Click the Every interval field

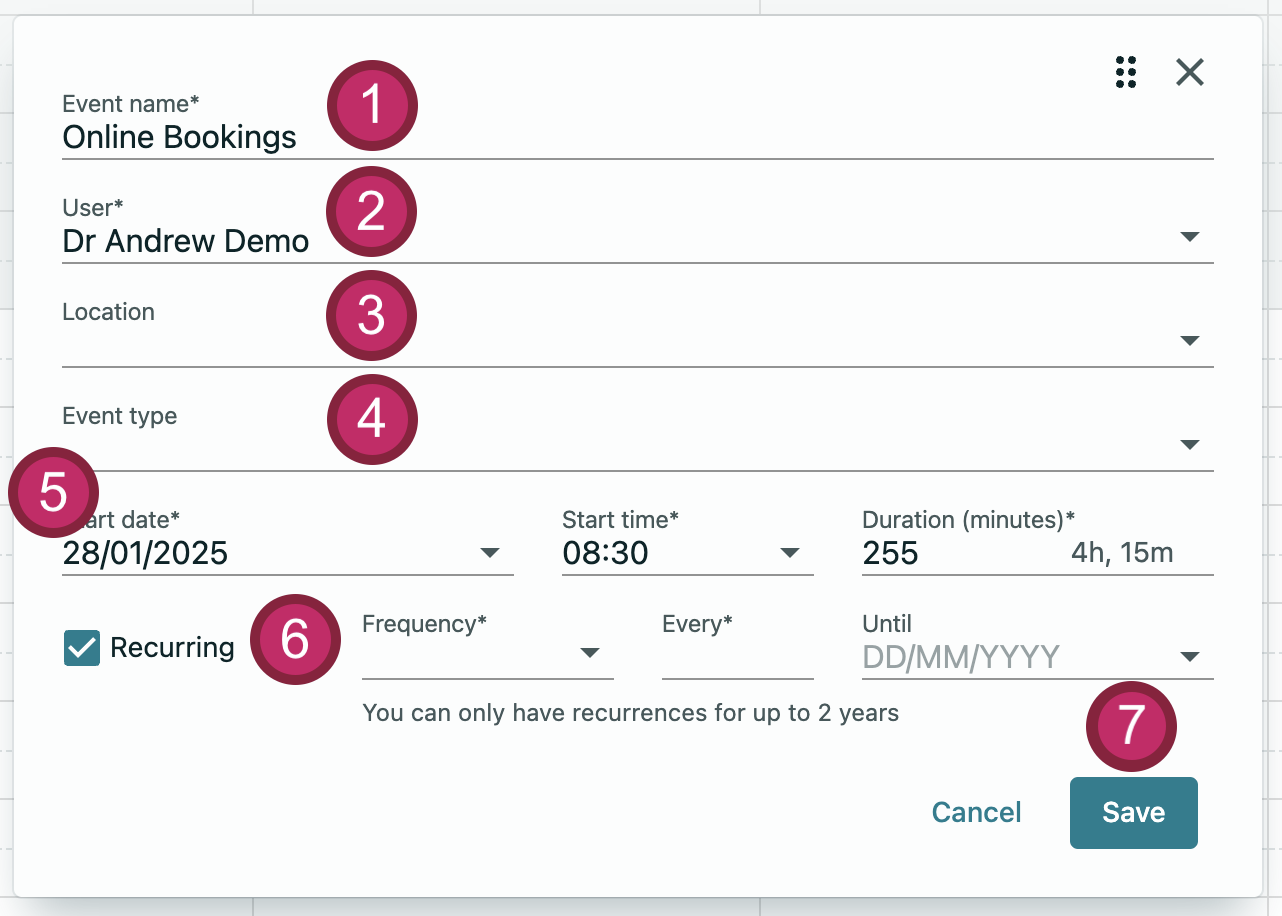click(x=737, y=657)
